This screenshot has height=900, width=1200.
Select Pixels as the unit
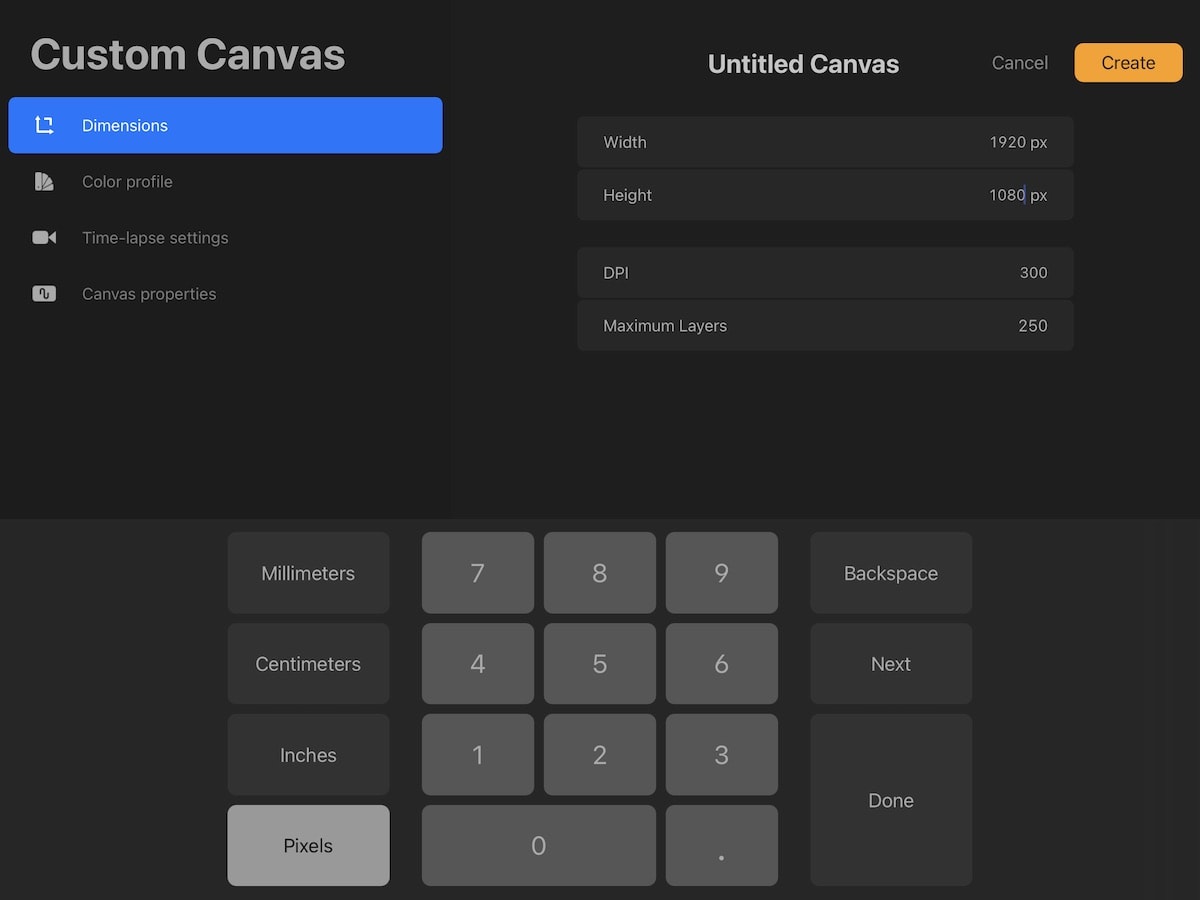coord(308,845)
